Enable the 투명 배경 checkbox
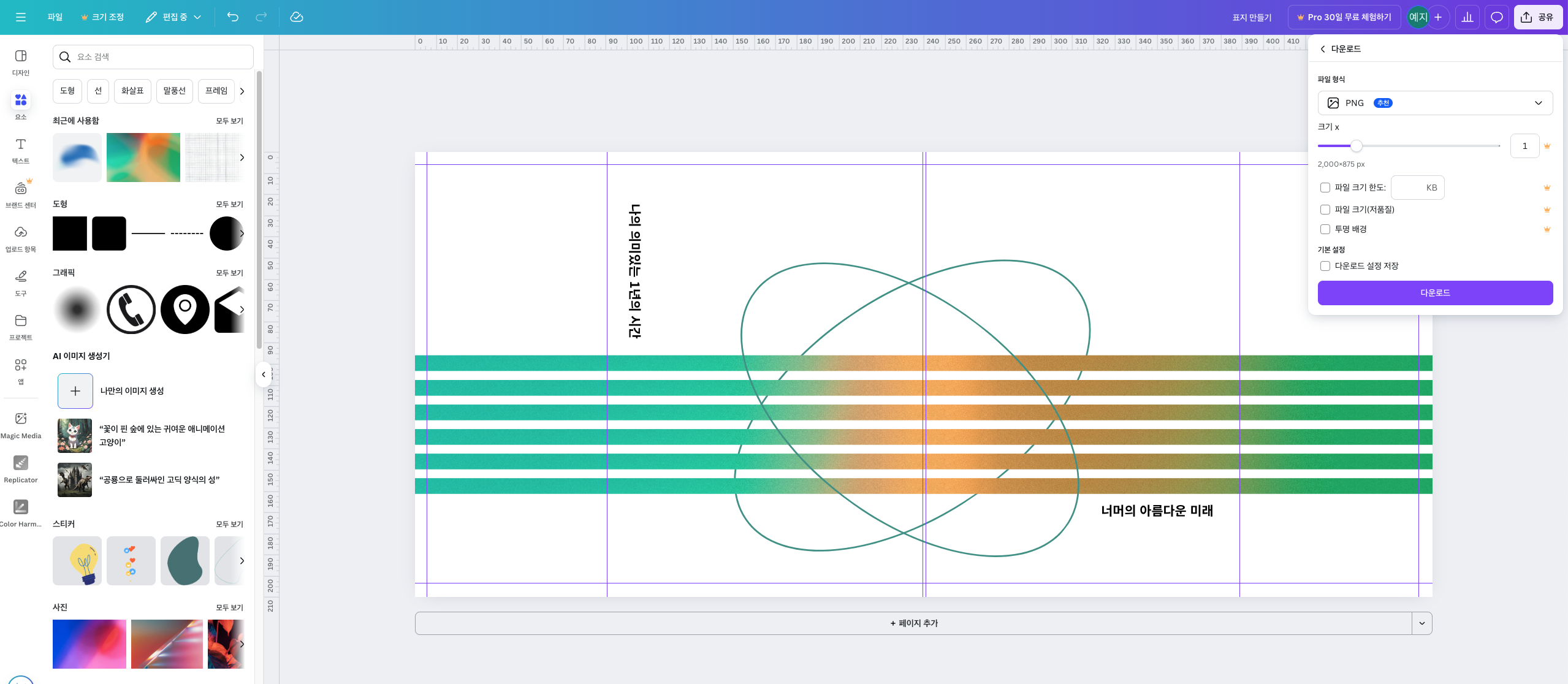 pos(1325,229)
